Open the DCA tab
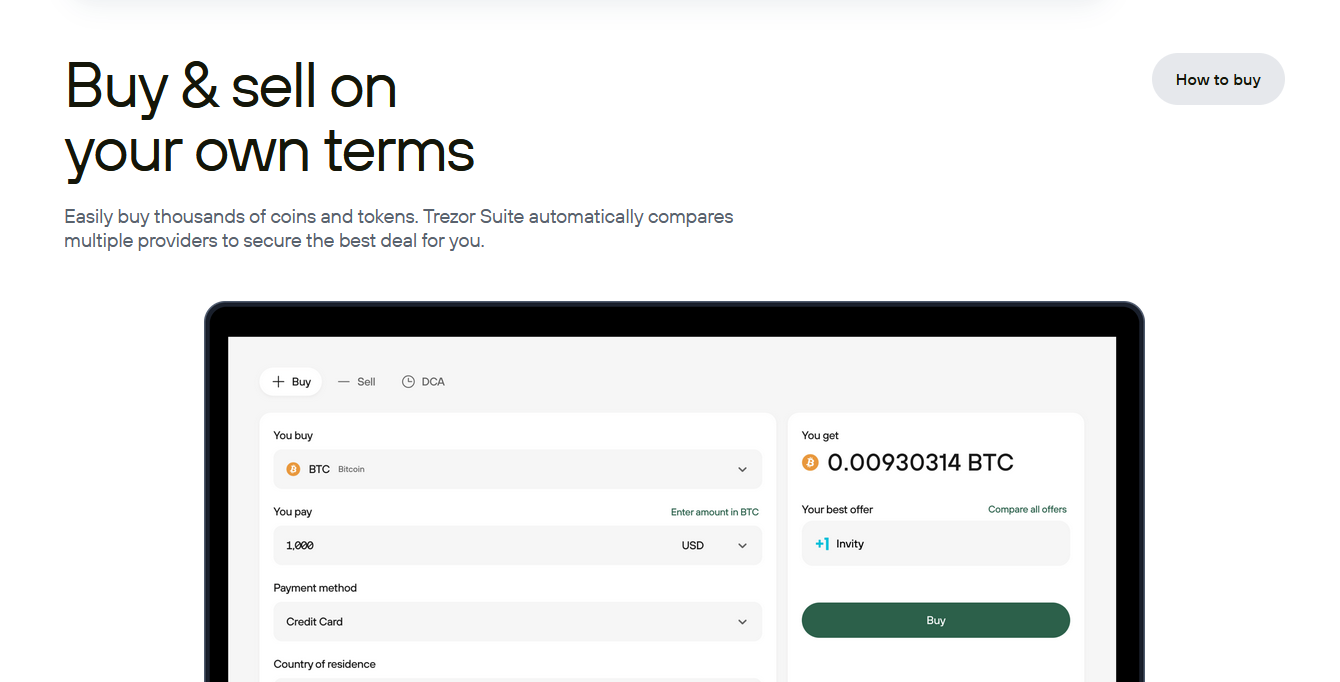The height and width of the screenshot is (682, 1340). pyautogui.click(x=423, y=382)
